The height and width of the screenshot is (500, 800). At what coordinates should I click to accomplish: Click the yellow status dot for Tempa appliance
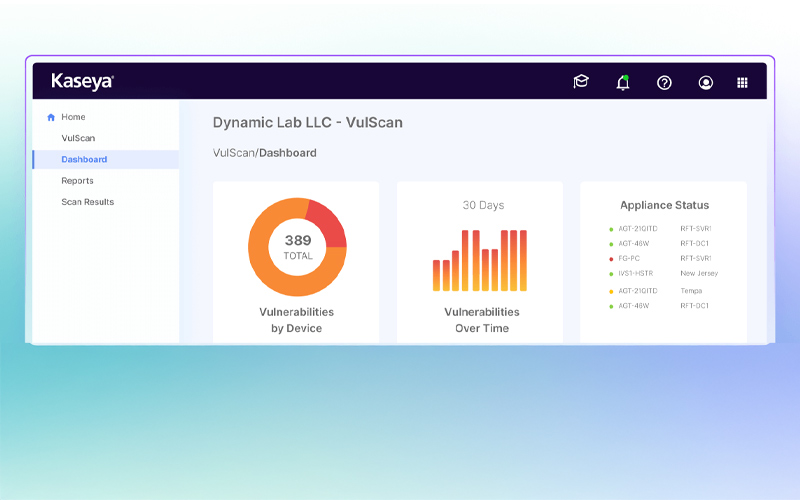[611, 291]
